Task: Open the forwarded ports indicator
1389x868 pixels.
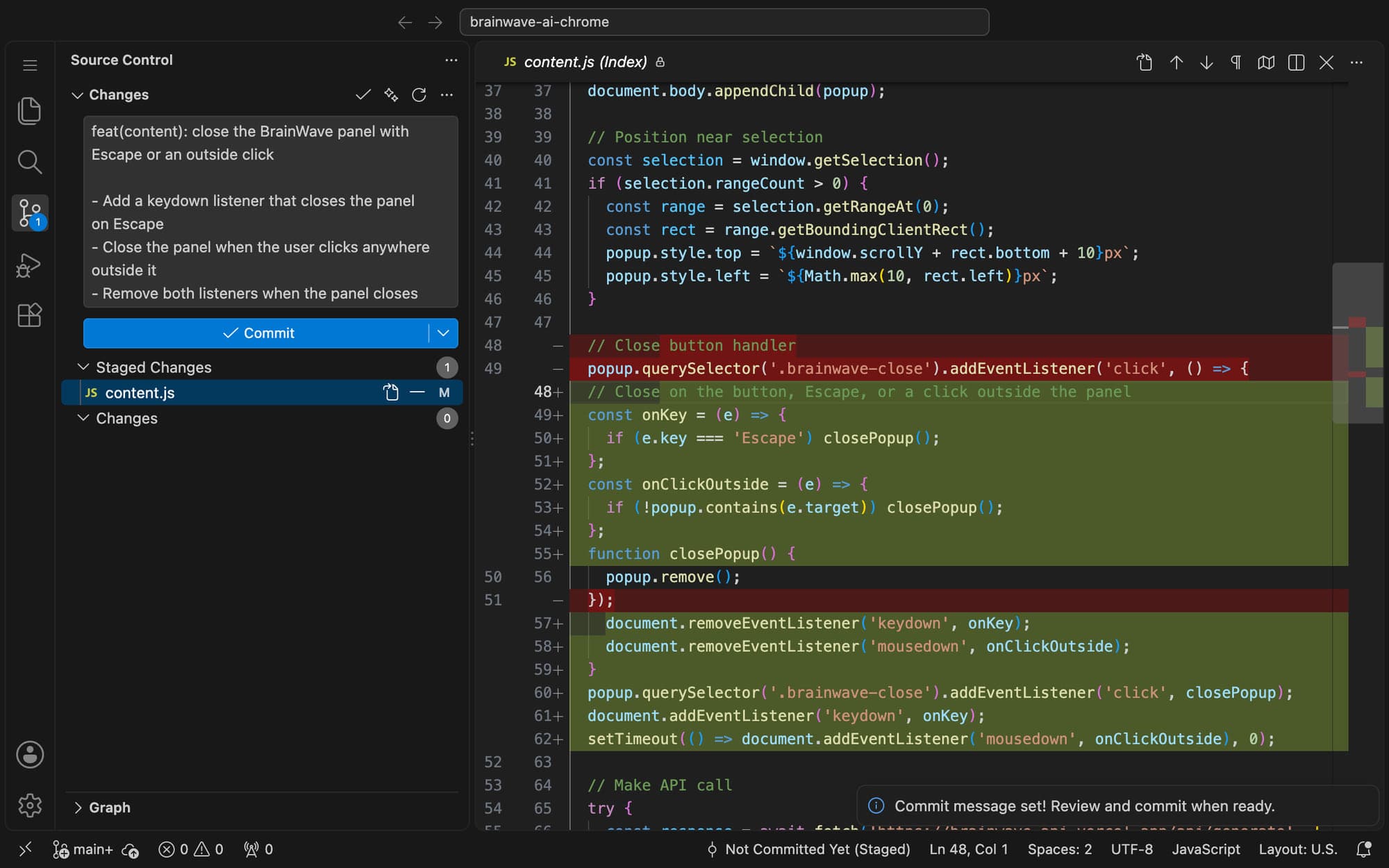Action: [258, 849]
